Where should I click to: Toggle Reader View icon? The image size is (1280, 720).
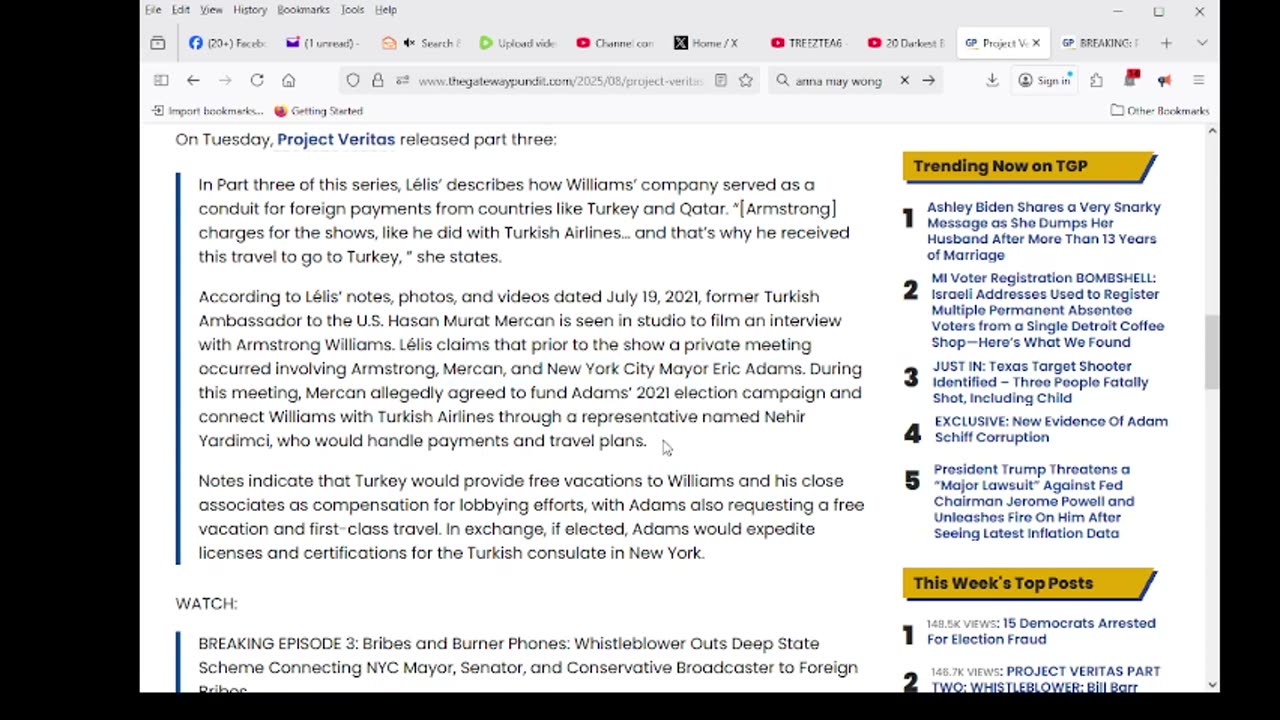click(x=720, y=80)
